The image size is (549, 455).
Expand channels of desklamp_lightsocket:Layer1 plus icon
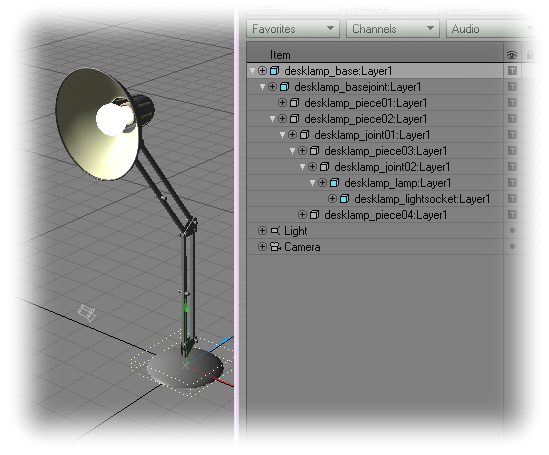332,198
